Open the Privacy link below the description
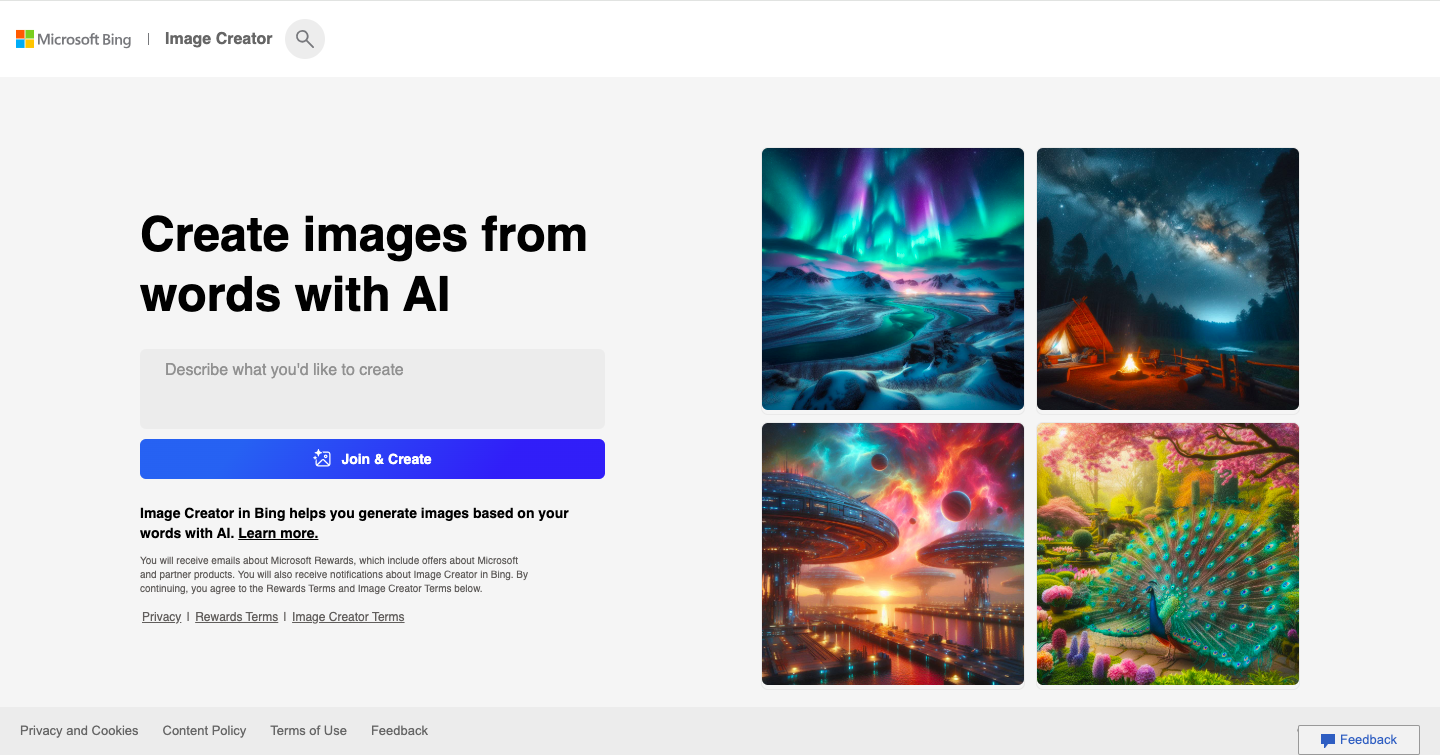 pyautogui.click(x=160, y=616)
